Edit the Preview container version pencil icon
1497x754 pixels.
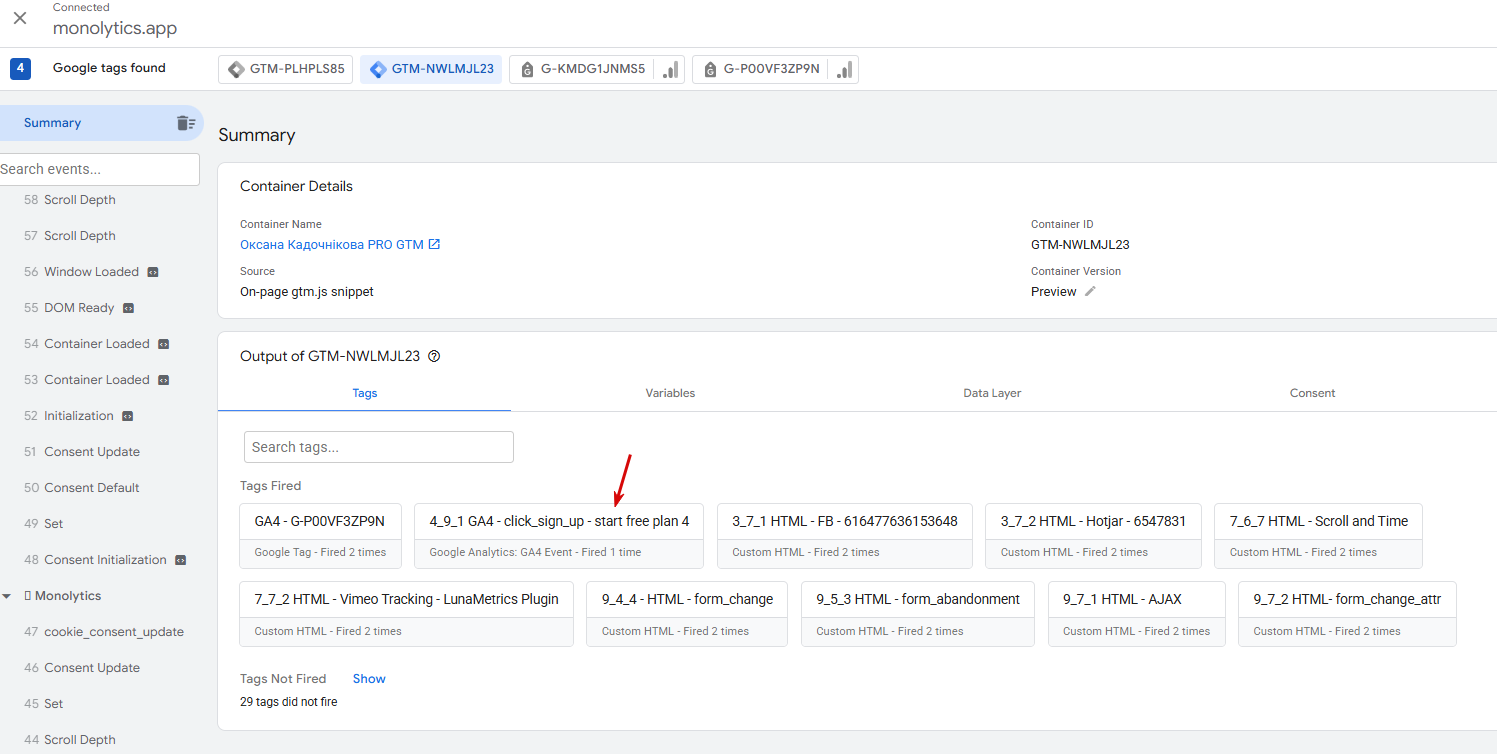point(1090,291)
